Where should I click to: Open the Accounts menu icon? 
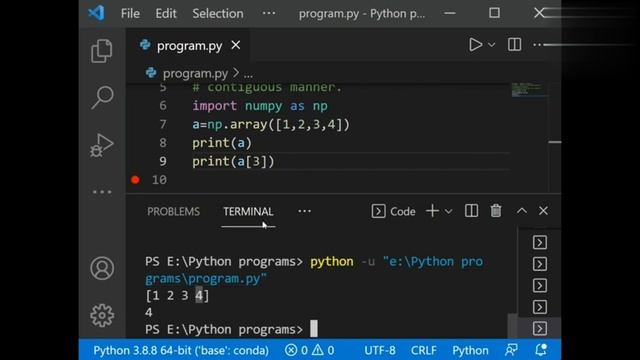tap(102, 268)
